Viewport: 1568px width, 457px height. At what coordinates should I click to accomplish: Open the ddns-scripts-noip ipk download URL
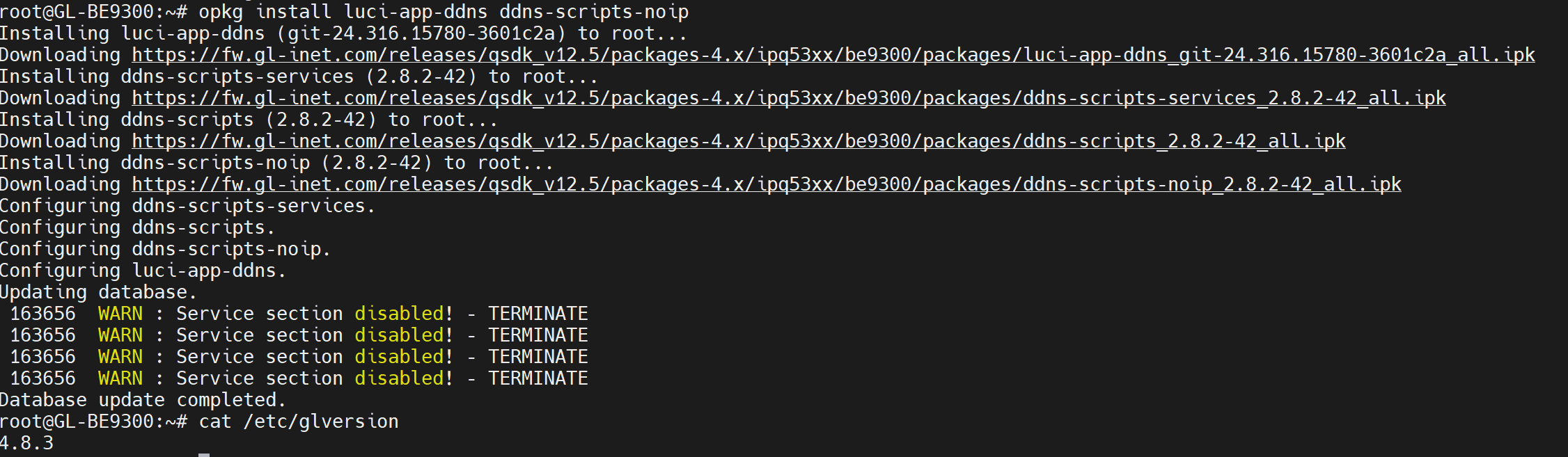tap(766, 184)
